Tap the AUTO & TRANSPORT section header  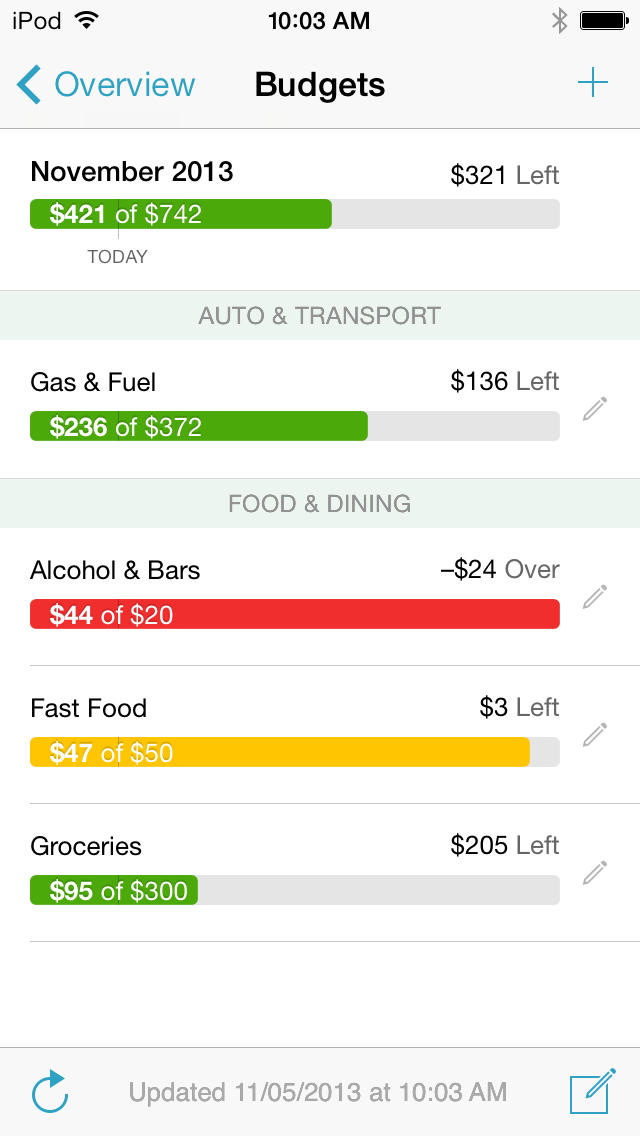(x=320, y=316)
